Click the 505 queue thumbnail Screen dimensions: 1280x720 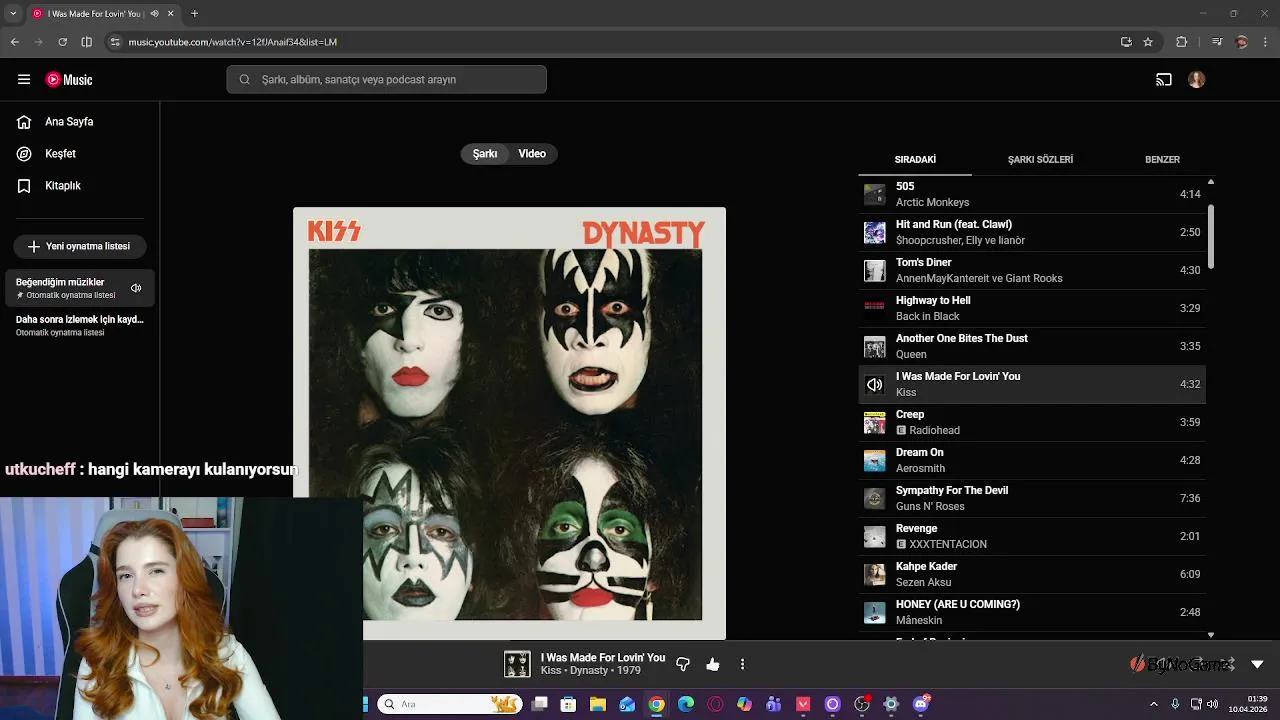[875, 195]
